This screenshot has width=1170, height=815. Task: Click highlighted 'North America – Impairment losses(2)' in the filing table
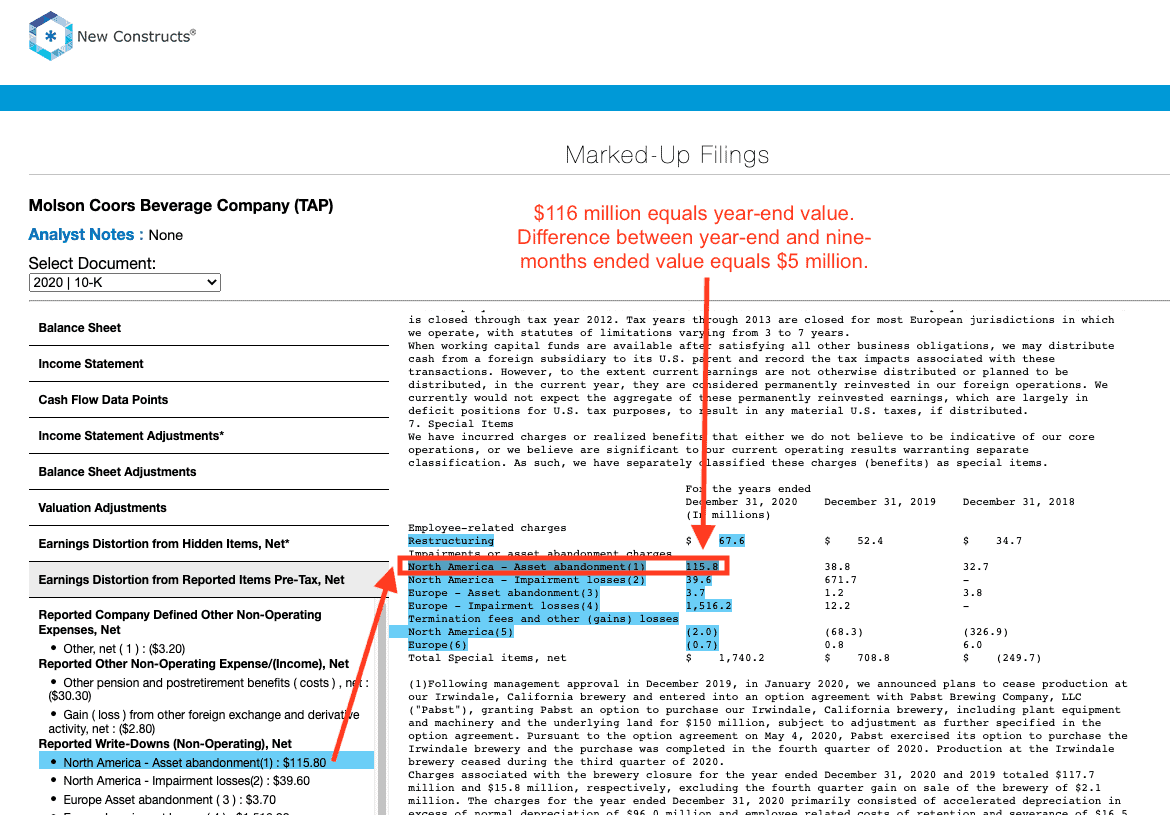526,580
